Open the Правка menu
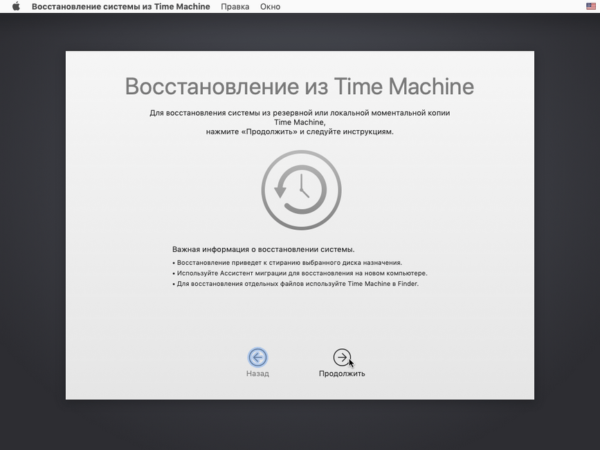Screen dimensions: 600x450 click(x=235, y=7)
